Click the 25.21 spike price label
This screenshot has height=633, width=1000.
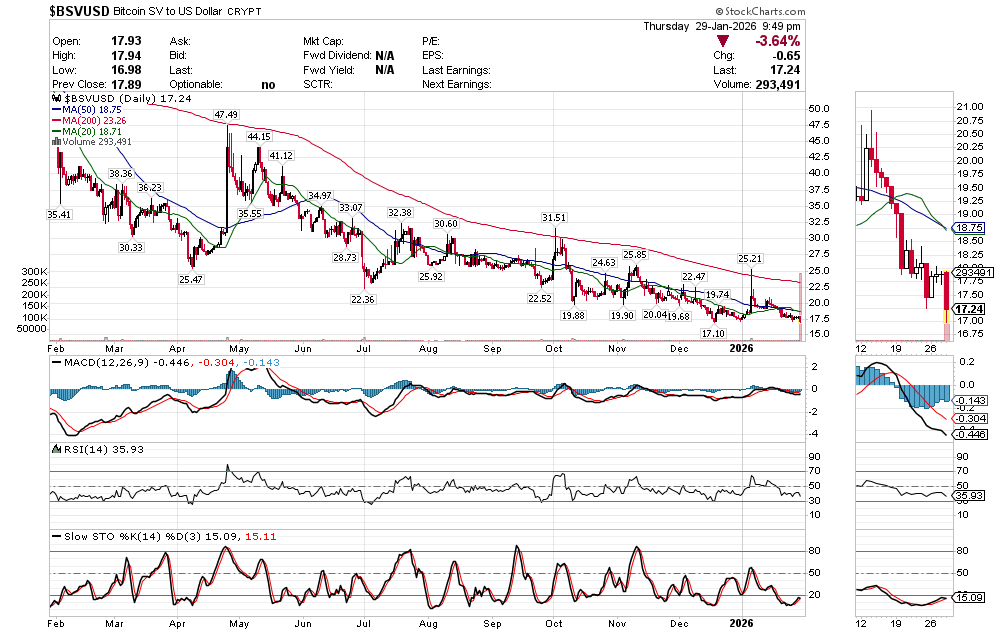click(x=751, y=259)
